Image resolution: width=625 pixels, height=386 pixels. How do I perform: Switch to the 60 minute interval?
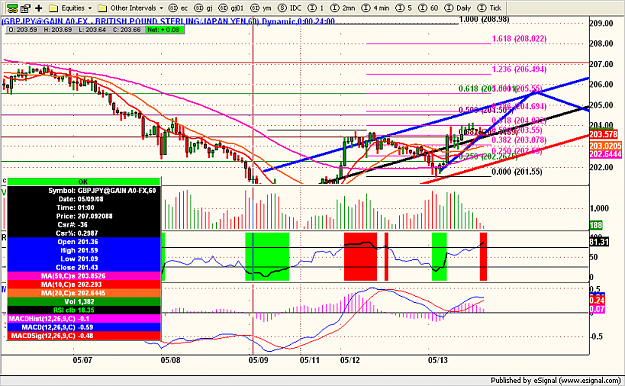point(428,8)
